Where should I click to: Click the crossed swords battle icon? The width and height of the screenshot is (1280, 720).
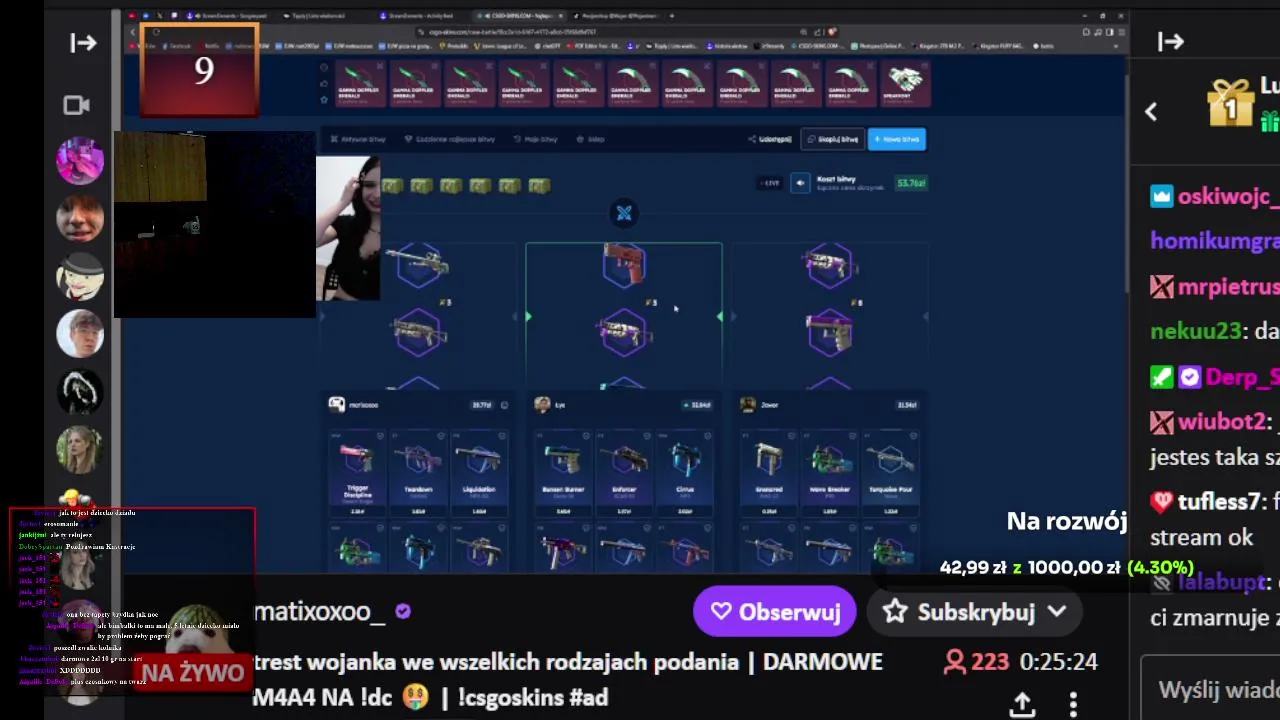click(624, 213)
